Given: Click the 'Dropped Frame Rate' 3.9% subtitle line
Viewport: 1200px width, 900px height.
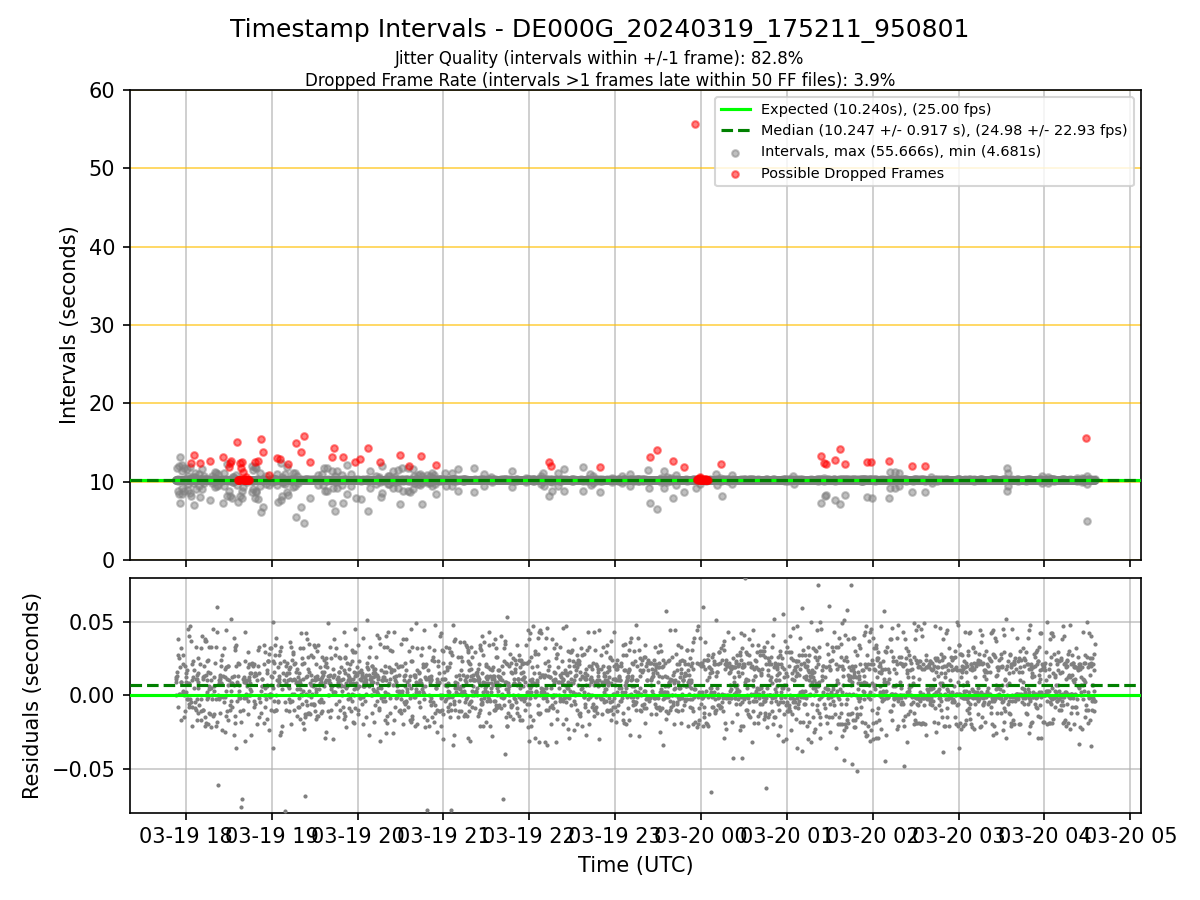Looking at the screenshot, I should tap(599, 80).
